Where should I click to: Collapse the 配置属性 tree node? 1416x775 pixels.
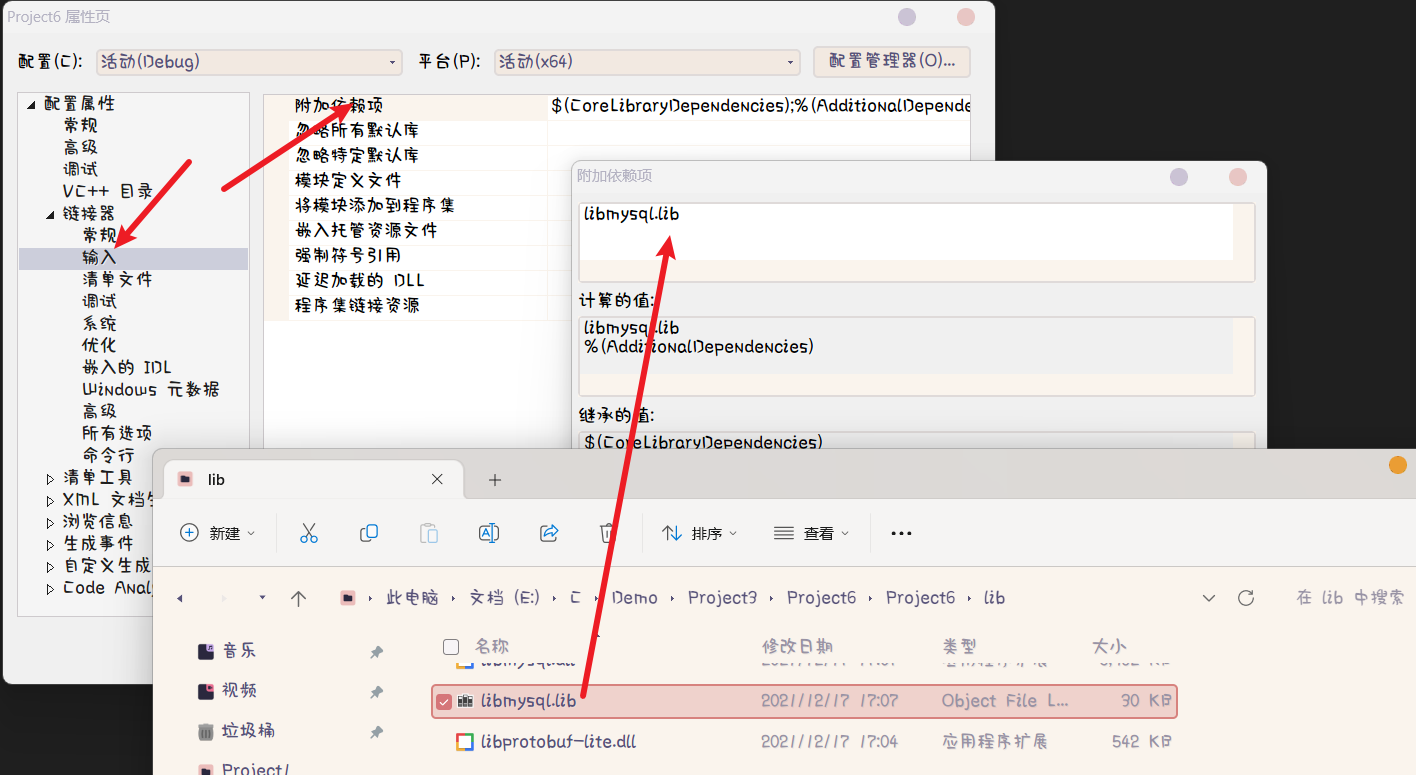click(x=31, y=104)
